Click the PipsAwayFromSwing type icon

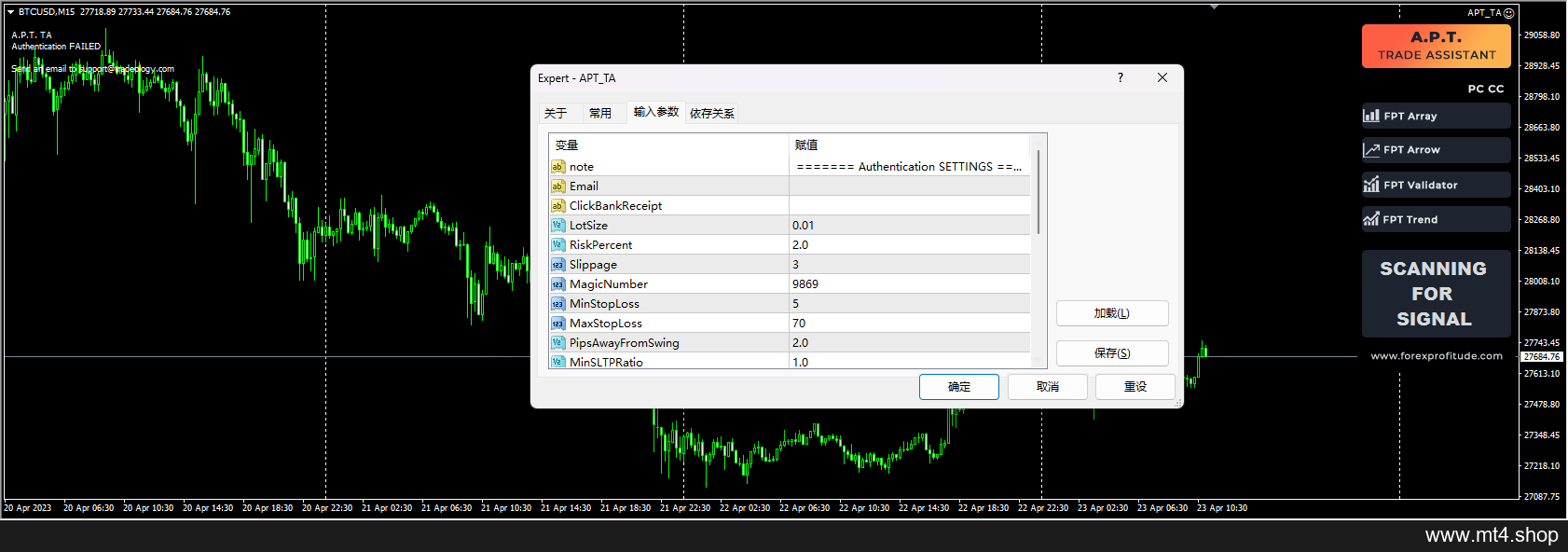click(x=557, y=343)
